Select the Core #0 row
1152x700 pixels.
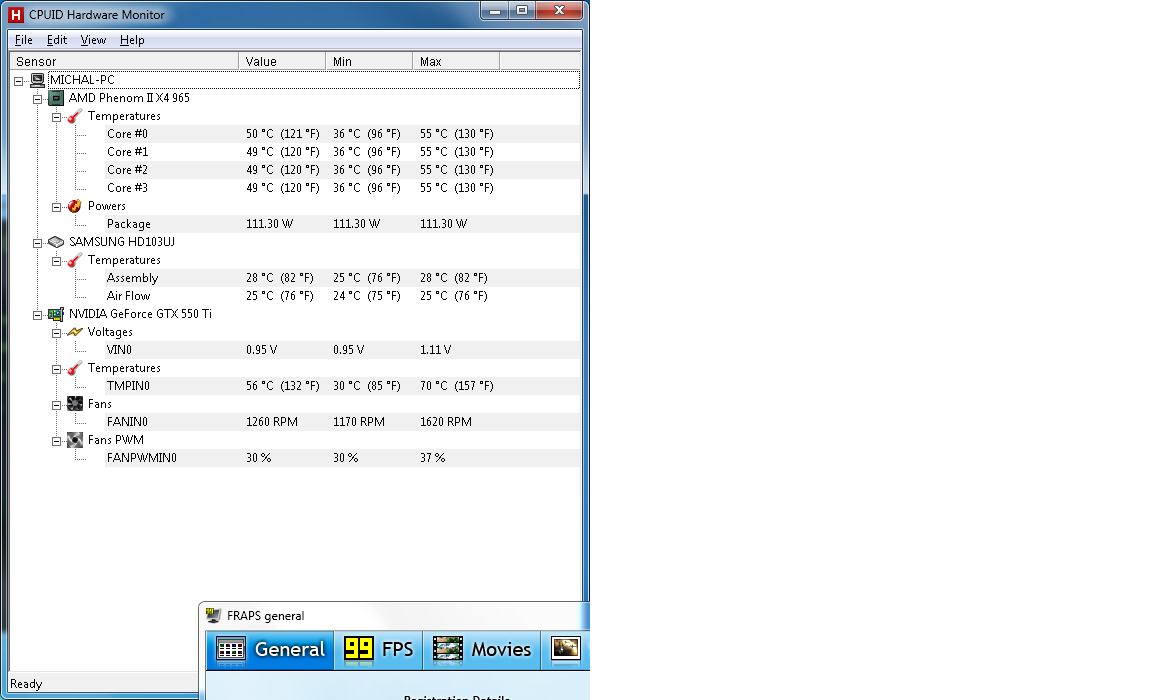click(x=342, y=134)
